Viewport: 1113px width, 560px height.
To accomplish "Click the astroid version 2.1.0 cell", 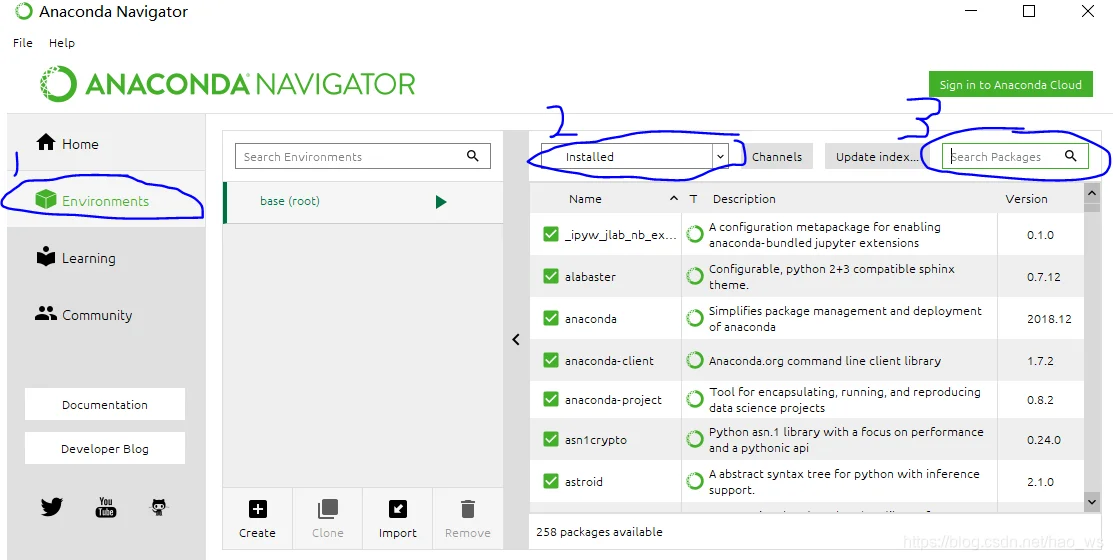I will (1040, 481).
